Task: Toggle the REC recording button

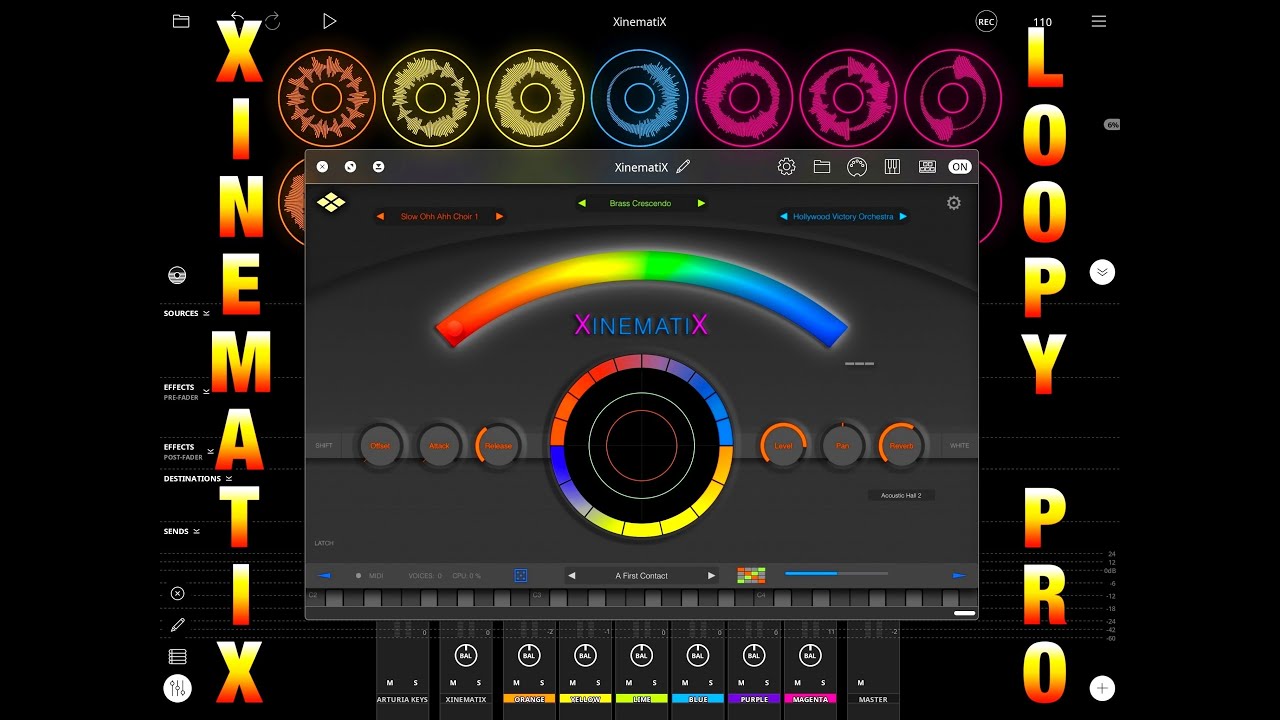Action: 986,21
